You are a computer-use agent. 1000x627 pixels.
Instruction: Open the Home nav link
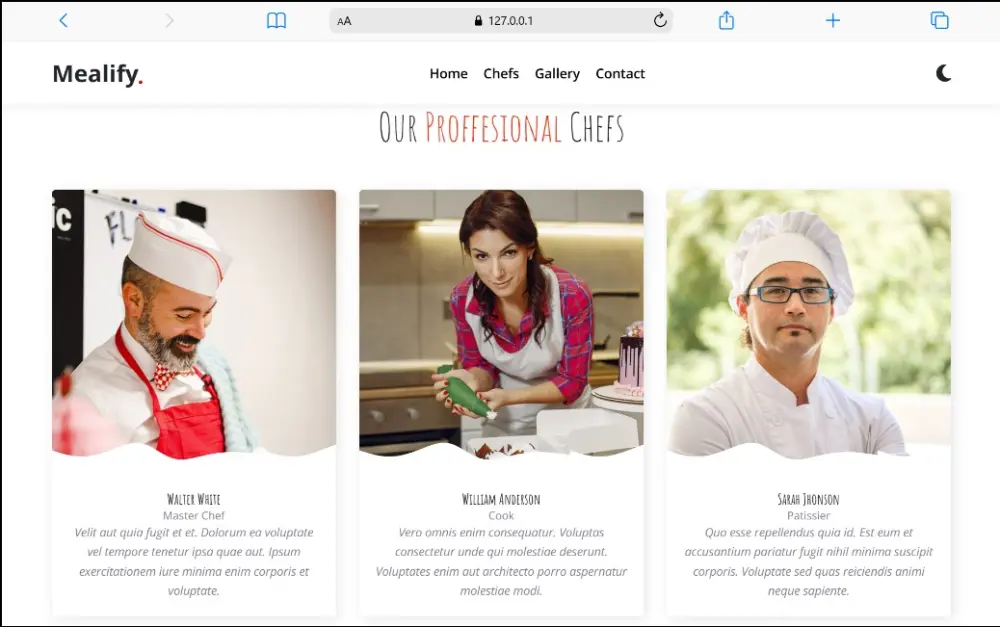tap(448, 74)
